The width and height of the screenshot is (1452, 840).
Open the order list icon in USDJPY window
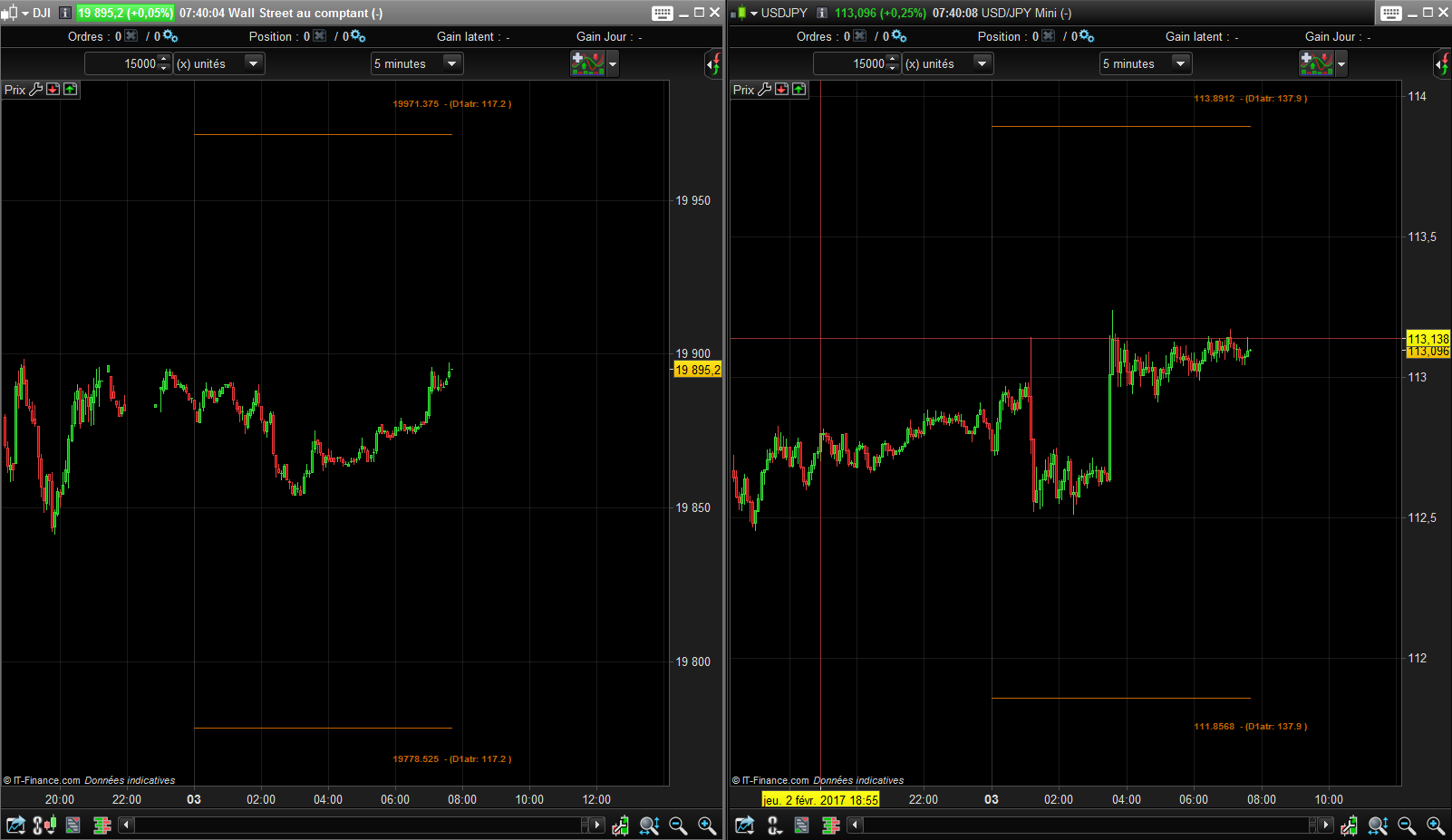(802, 826)
